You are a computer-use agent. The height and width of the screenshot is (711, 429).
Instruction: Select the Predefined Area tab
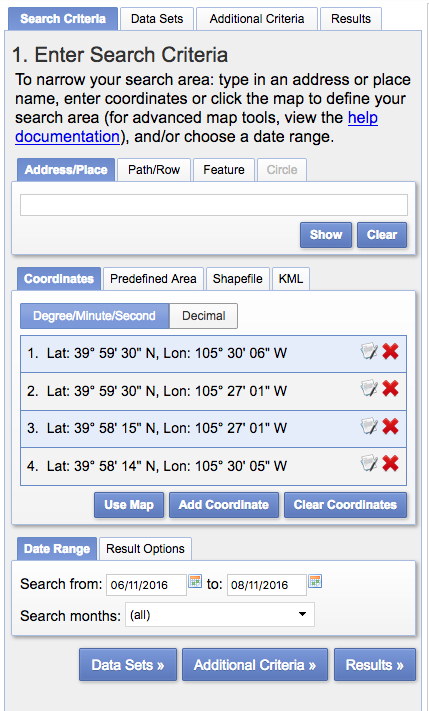153,279
